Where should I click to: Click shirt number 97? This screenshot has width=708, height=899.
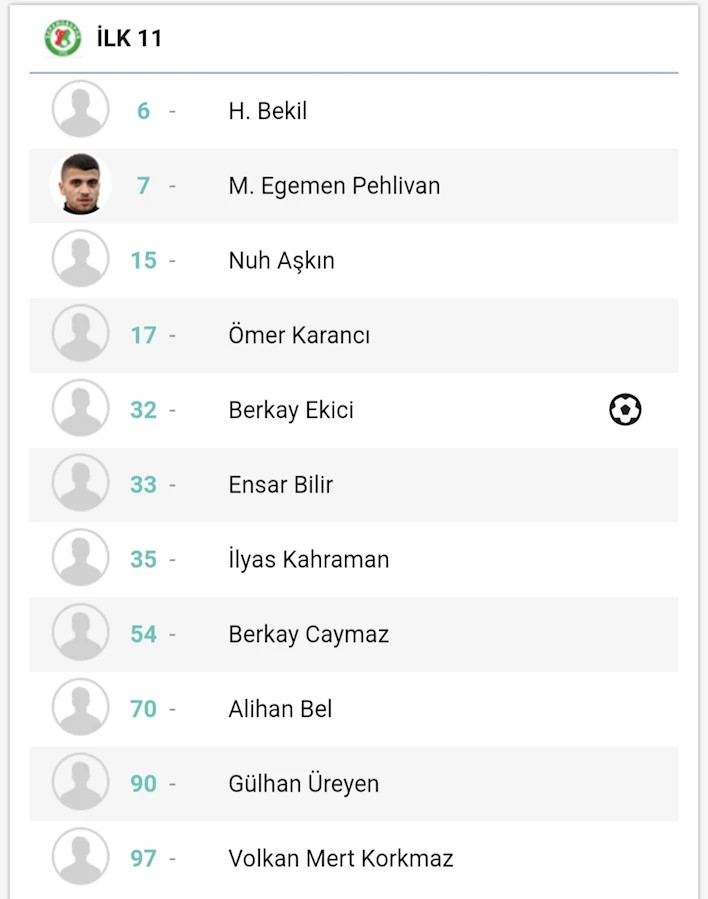coord(143,858)
